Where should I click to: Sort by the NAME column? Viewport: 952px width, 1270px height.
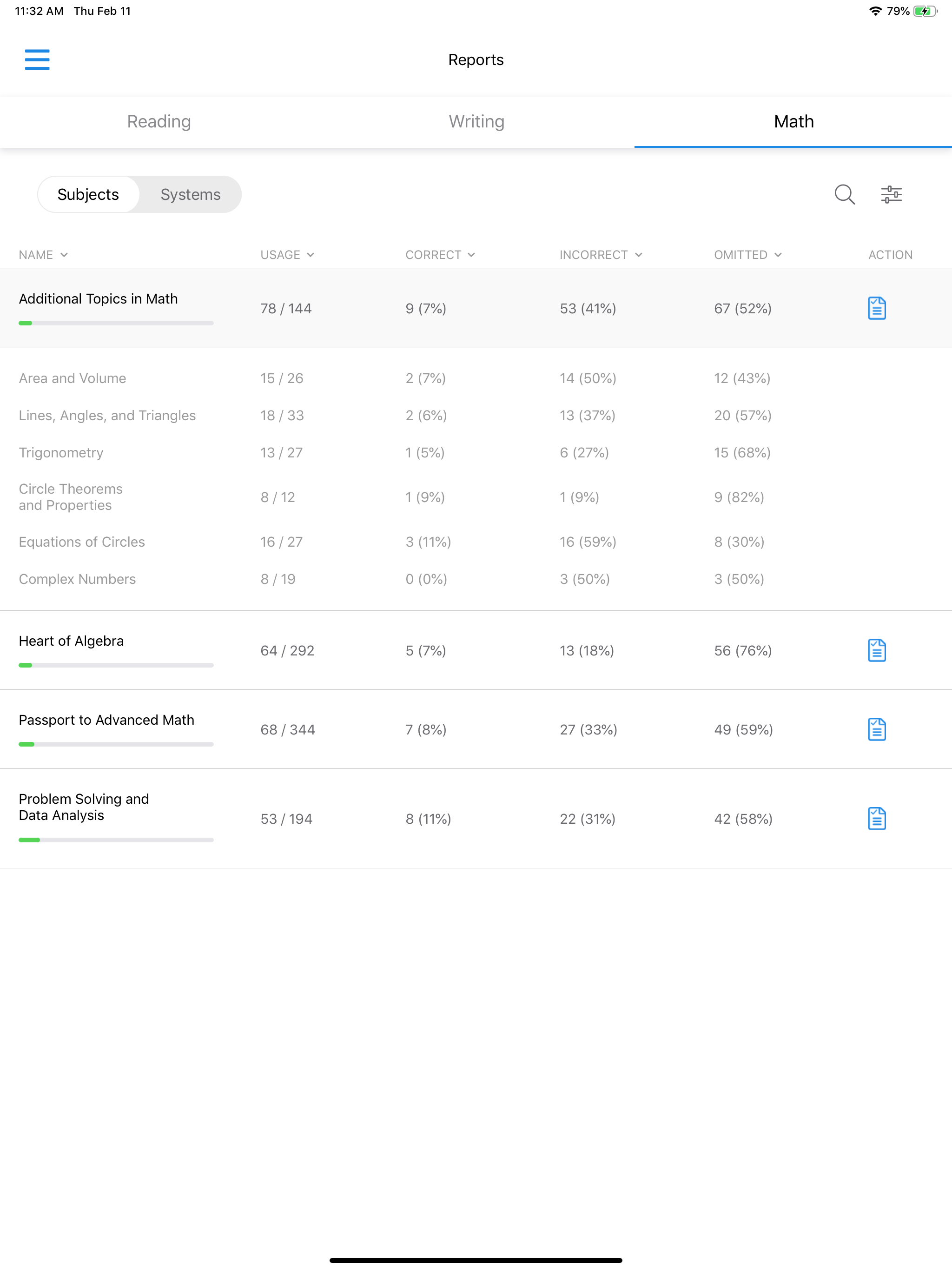[43, 255]
